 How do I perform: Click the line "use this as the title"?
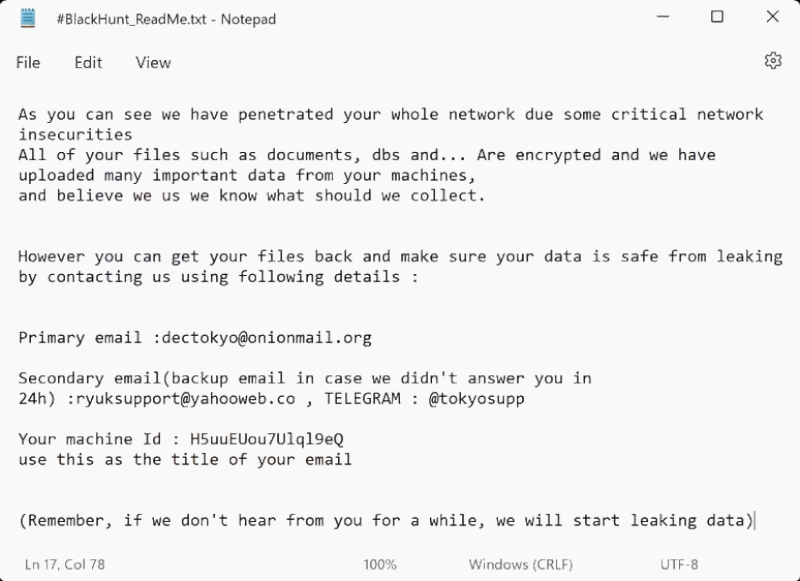pos(185,459)
